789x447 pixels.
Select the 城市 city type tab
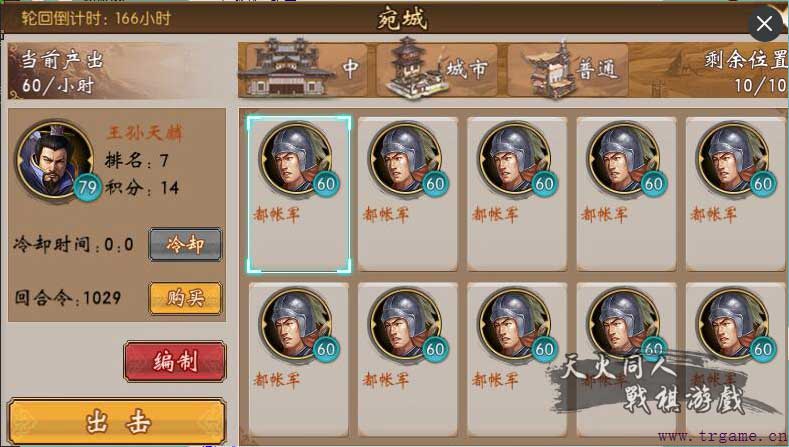437,69
